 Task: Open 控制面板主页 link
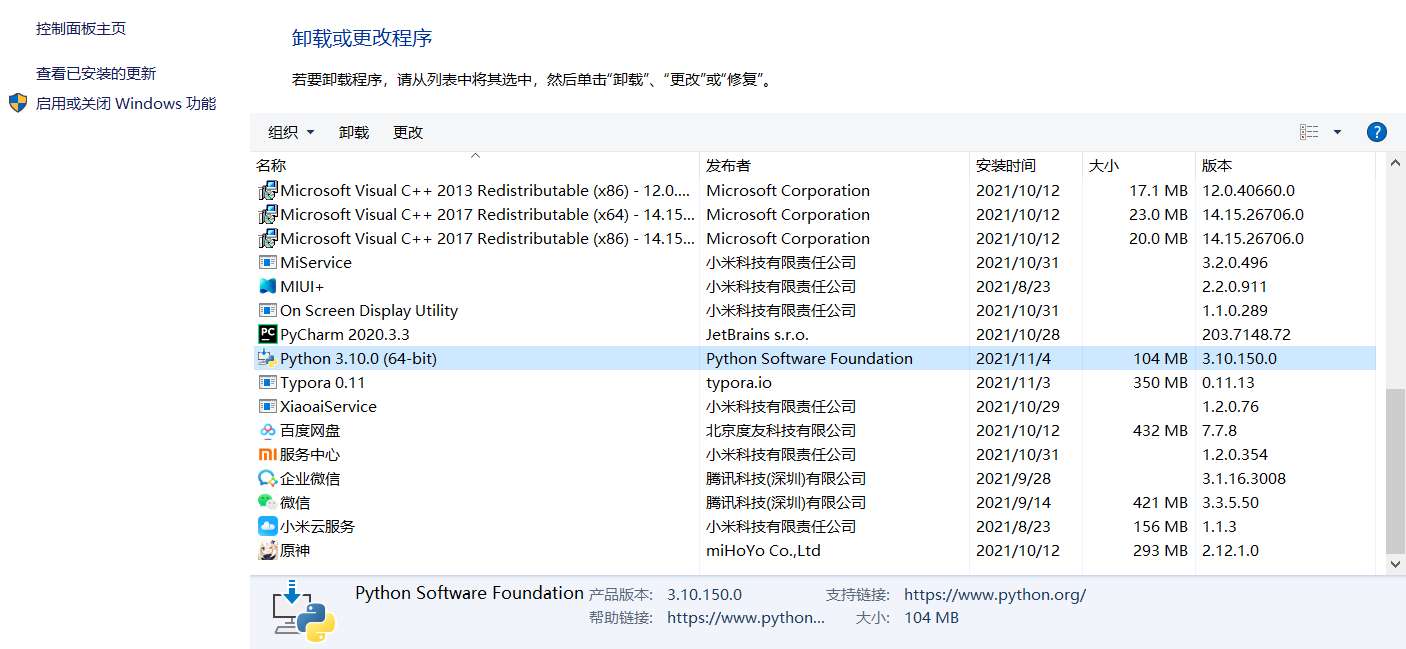[81, 29]
